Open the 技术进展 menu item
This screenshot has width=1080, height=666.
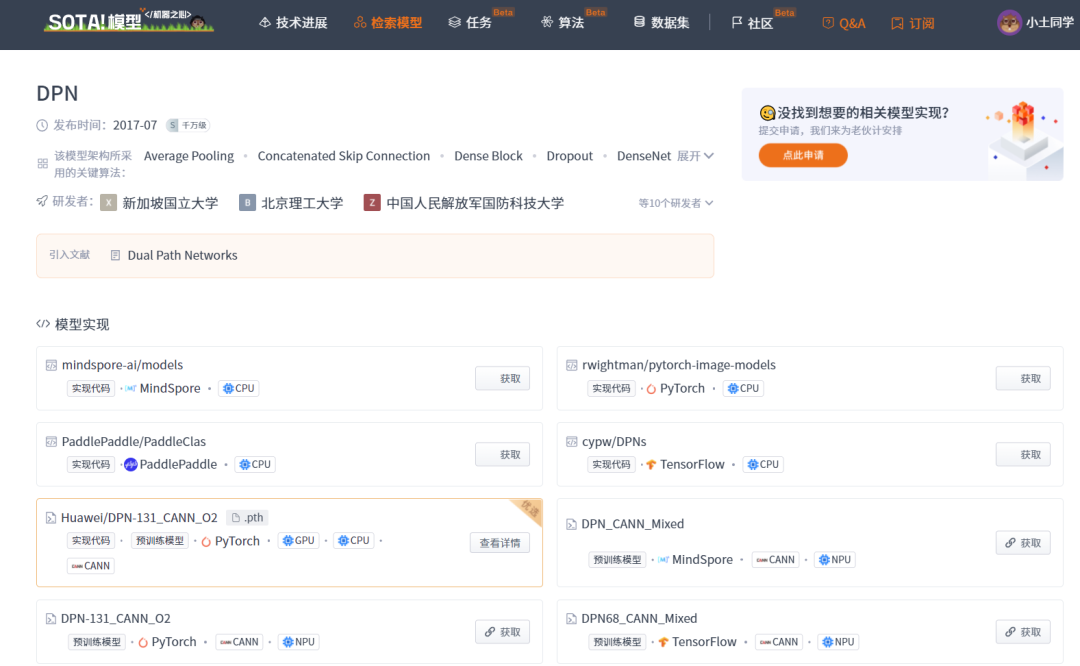point(293,23)
